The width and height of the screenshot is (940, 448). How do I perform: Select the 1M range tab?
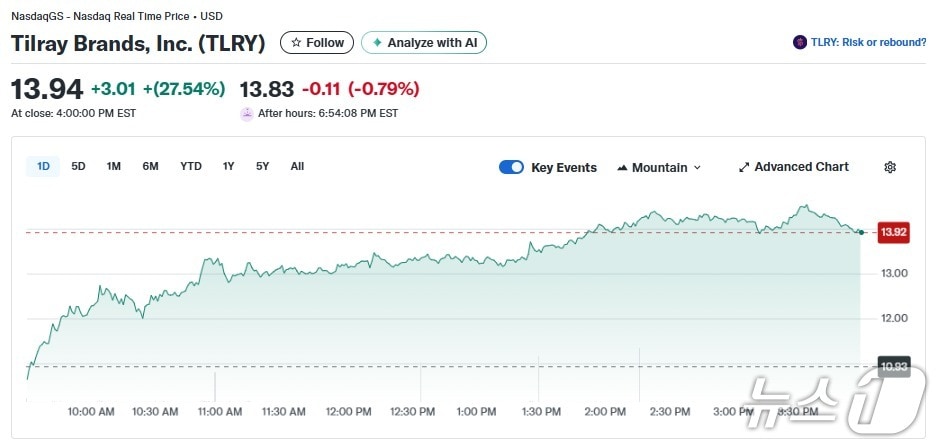click(114, 166)
